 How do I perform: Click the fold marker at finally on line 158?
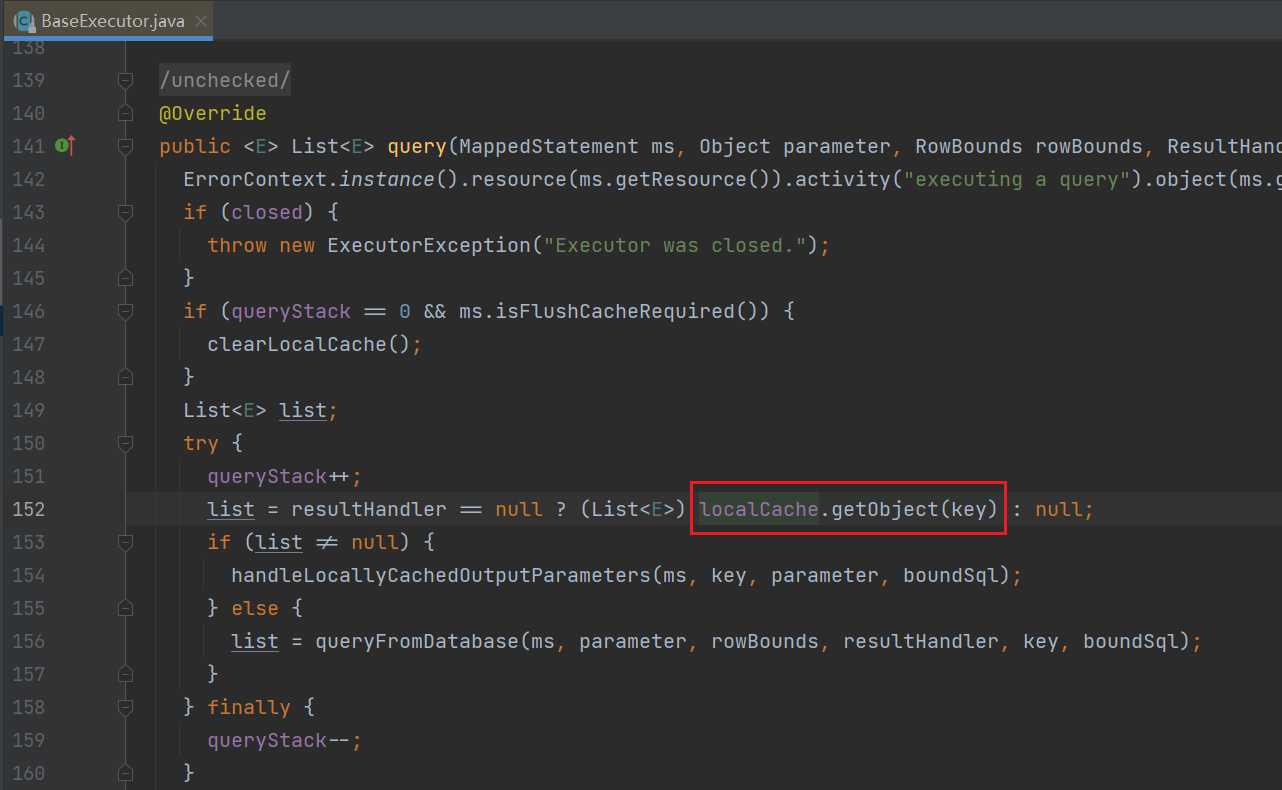tap(125, 708)
